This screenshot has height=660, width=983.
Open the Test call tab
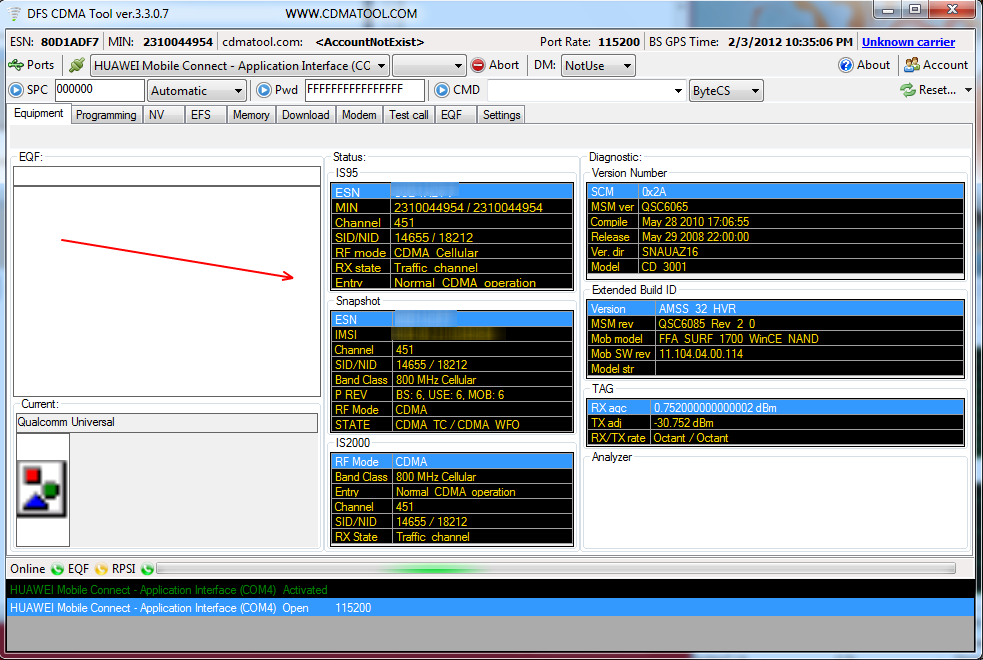pos(409,115)
